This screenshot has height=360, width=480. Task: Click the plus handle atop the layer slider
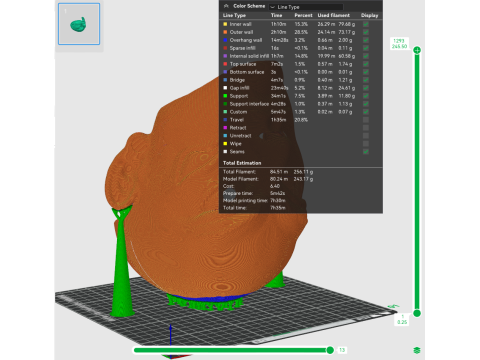click(x=417, y=50)
